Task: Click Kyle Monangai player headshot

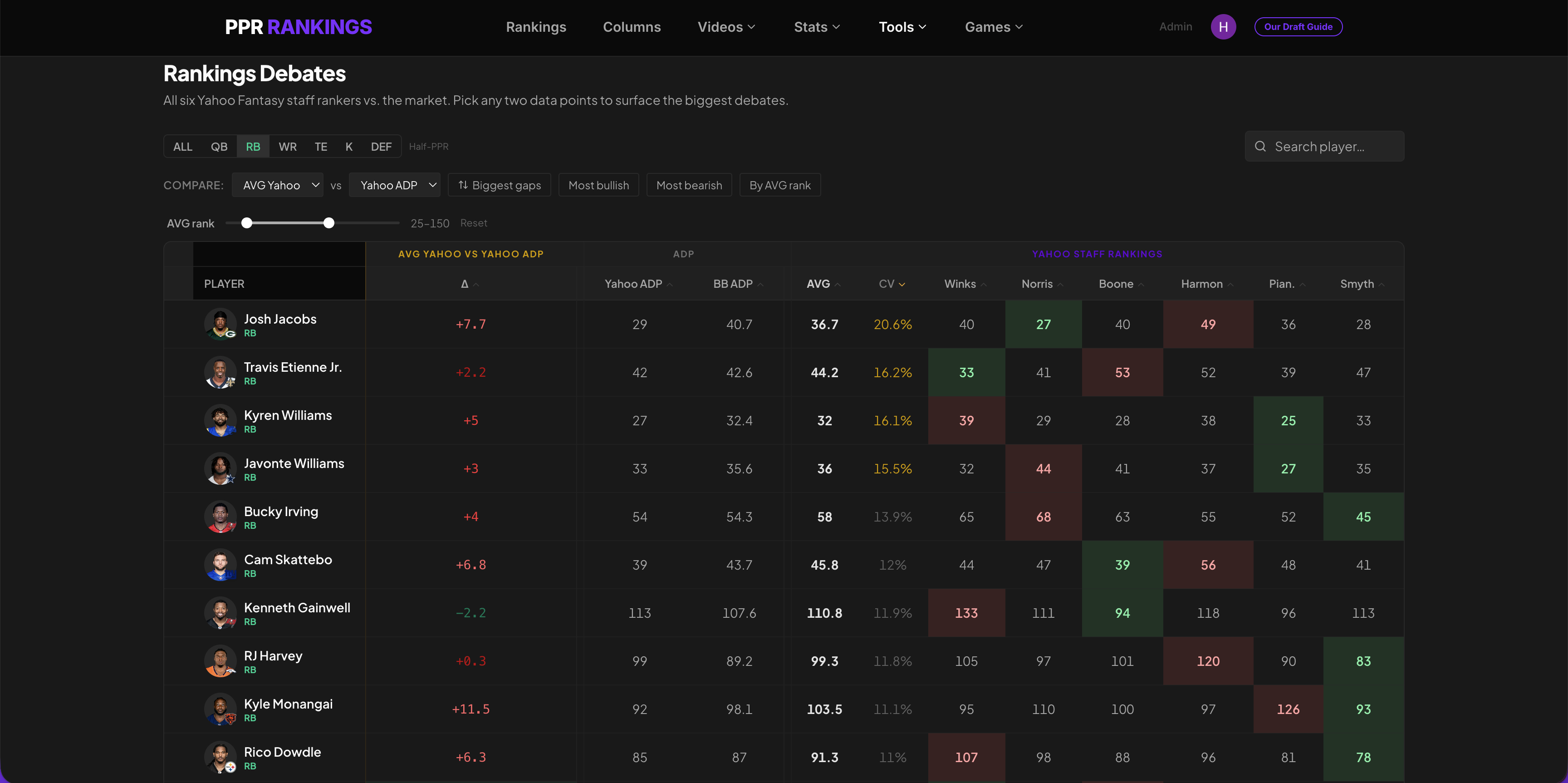Action: (220, 709)
